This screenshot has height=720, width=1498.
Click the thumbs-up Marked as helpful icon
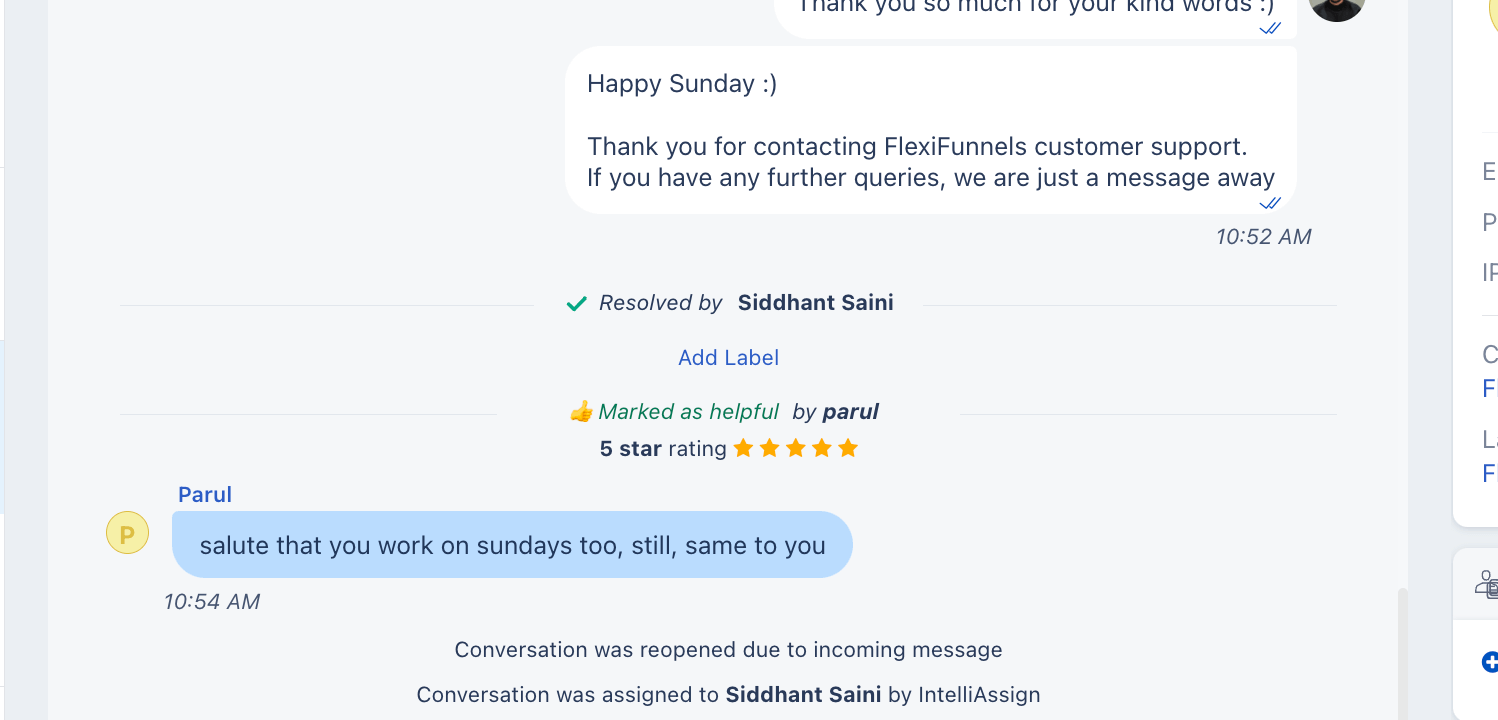click(581, 412)
